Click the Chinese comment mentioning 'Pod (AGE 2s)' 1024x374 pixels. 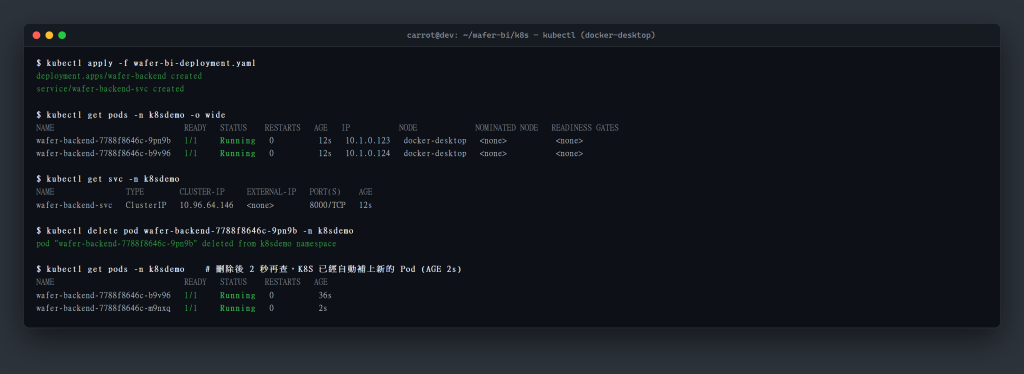(333, 269)
